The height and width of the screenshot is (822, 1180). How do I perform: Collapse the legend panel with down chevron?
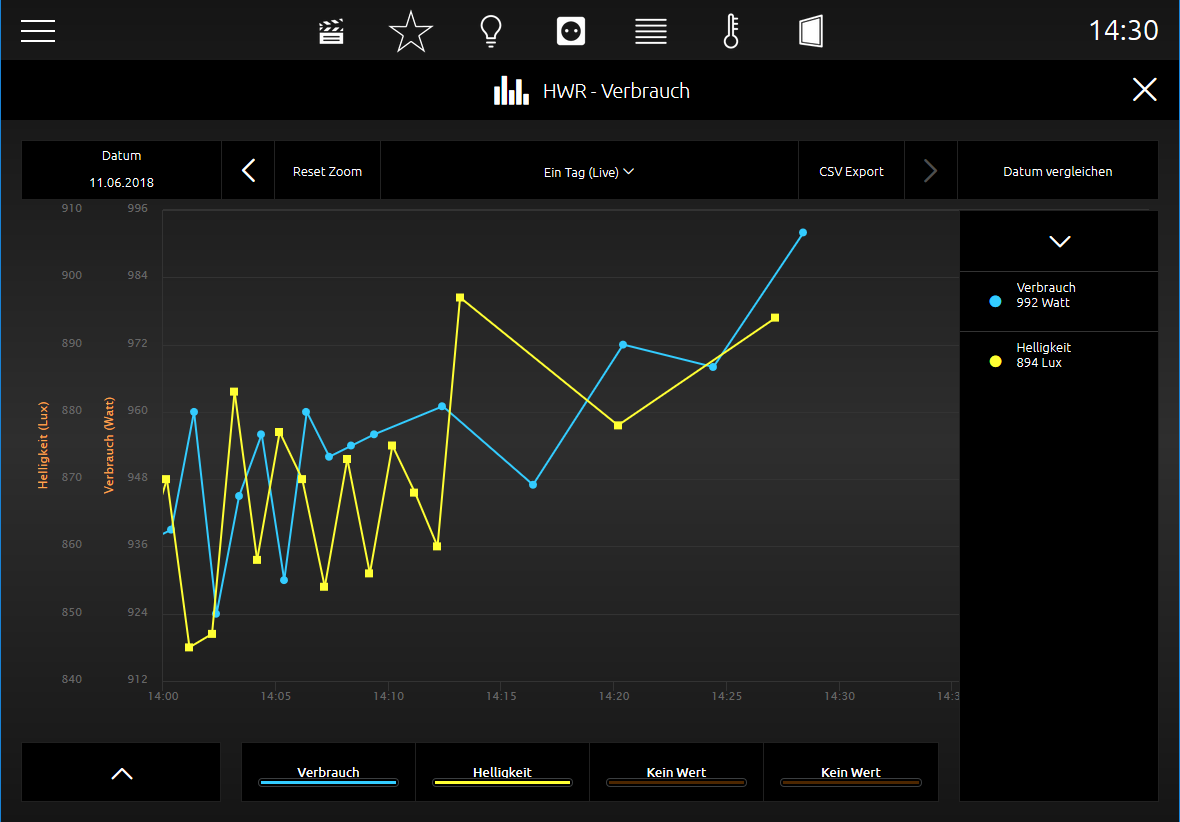[x=1059, y=241]
